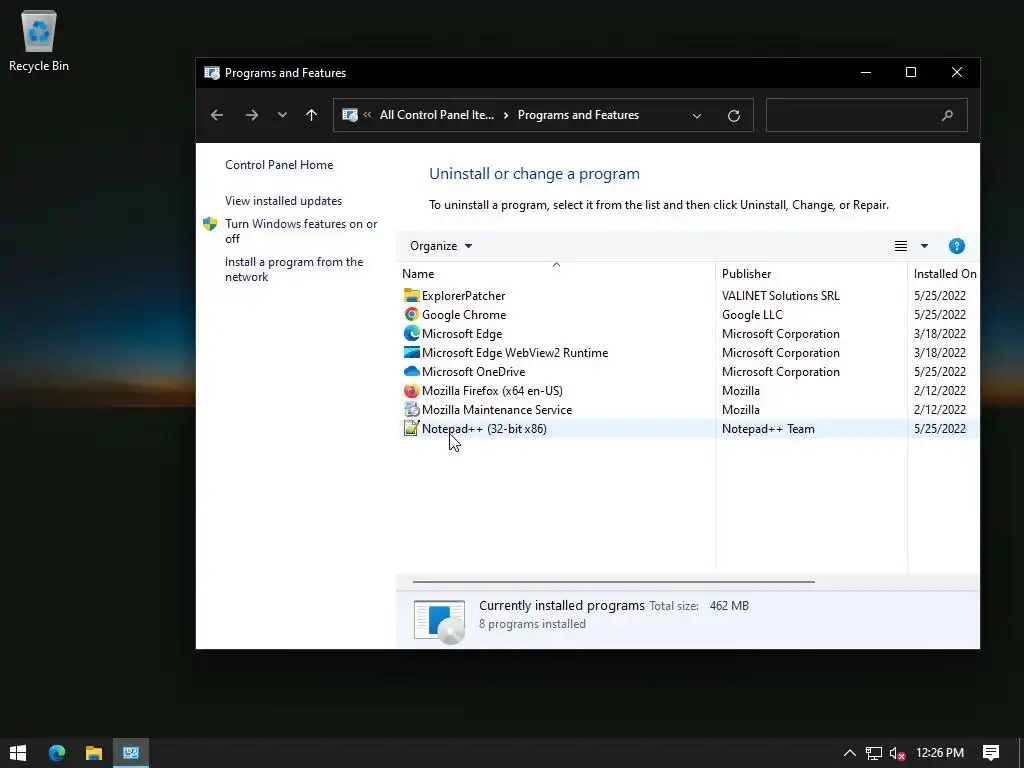Click the change view icon

(x=901, y=246)
